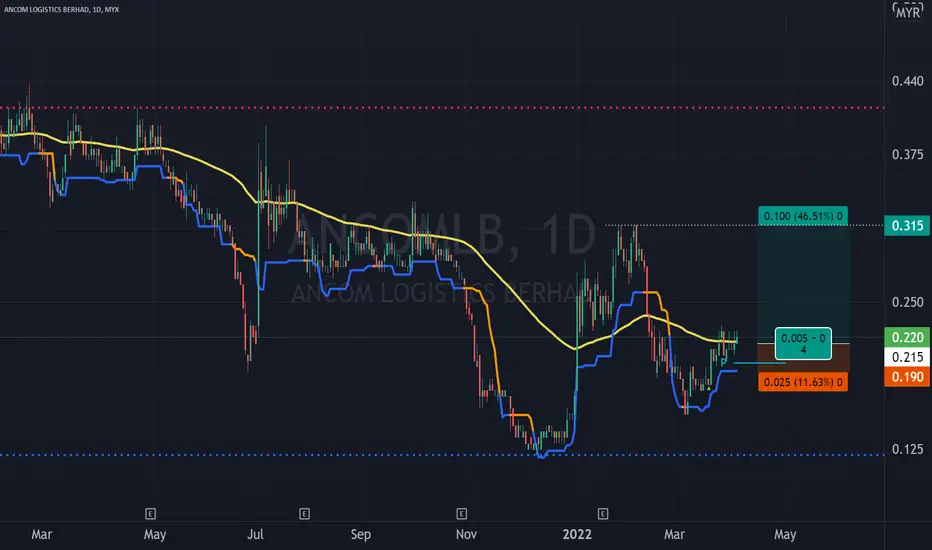The image size is (932, 550).
Task: Select the white dotted 0.315 target level line
Action: pyautogui.click(x=744, y=225)
